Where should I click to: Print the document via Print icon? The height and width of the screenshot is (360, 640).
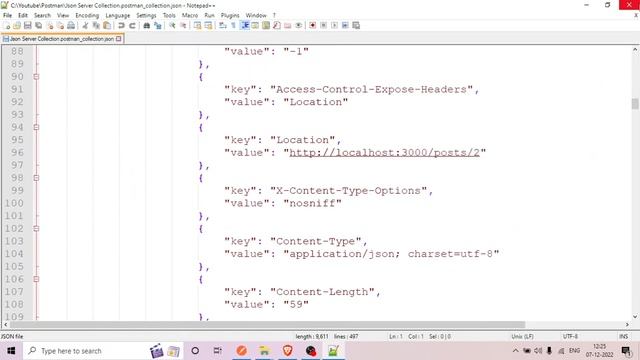(x=71, y=25)
